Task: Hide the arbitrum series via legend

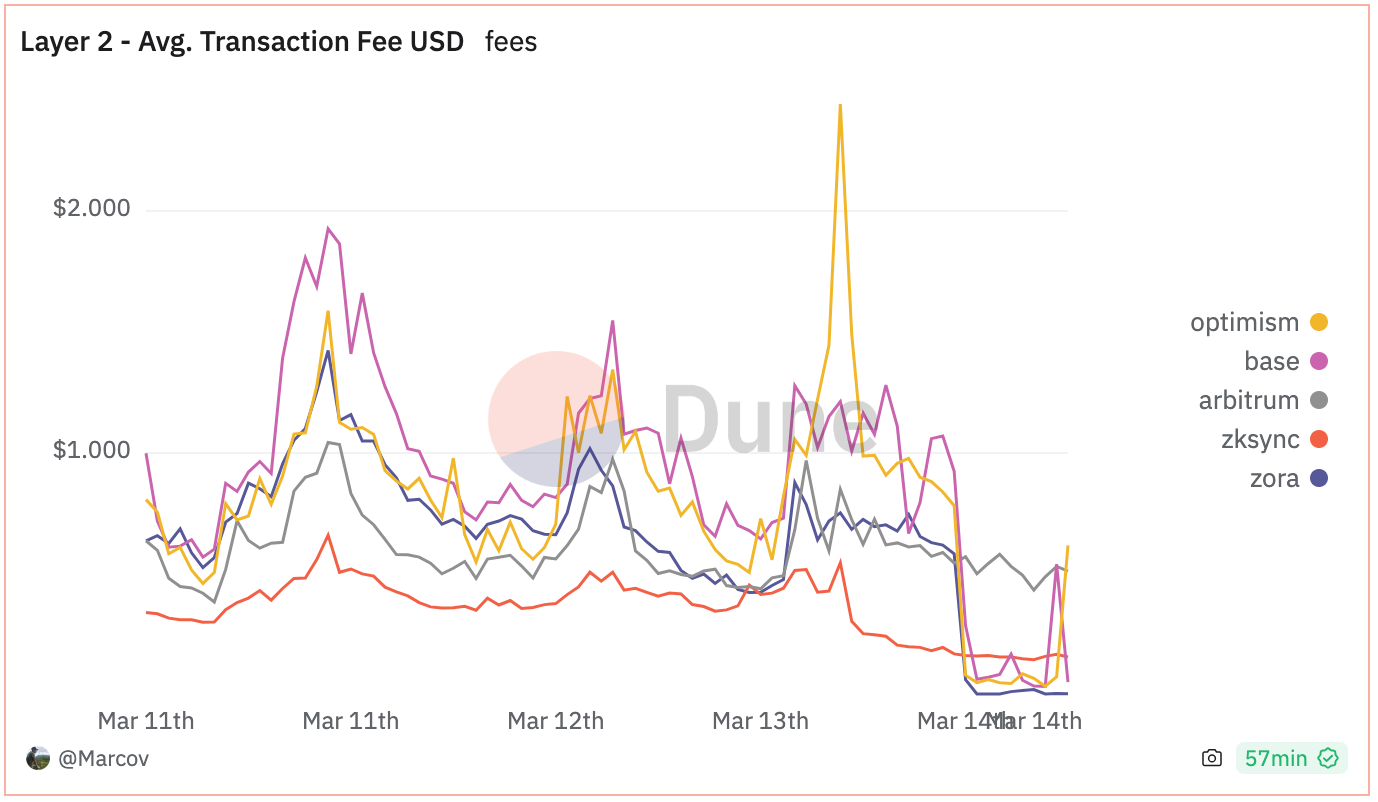Action: click(x=1248, y=400)
